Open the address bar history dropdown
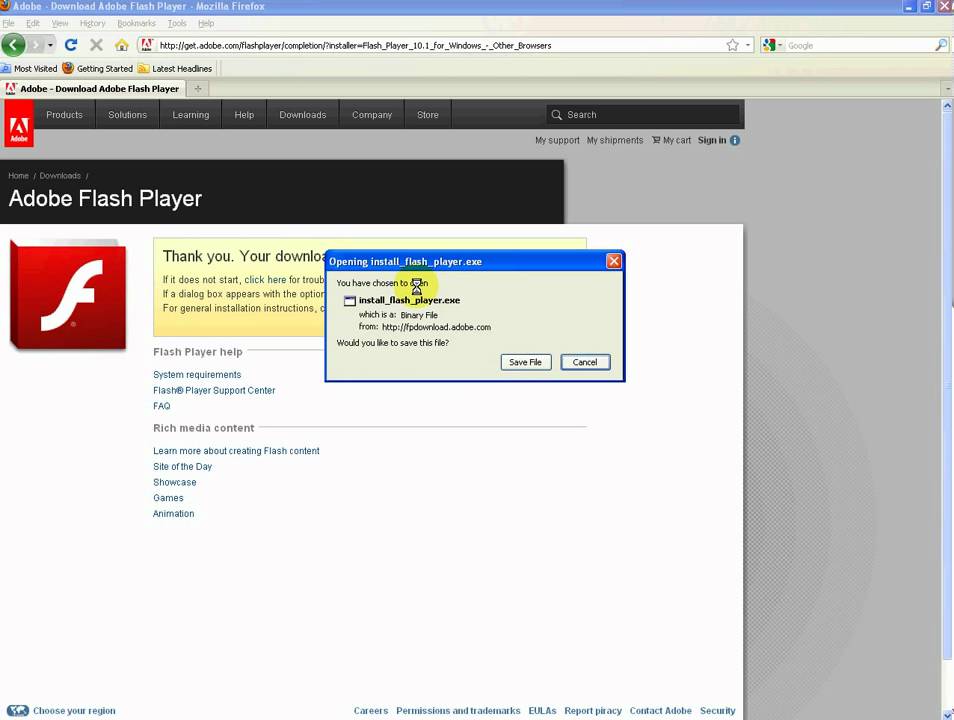 748,45
